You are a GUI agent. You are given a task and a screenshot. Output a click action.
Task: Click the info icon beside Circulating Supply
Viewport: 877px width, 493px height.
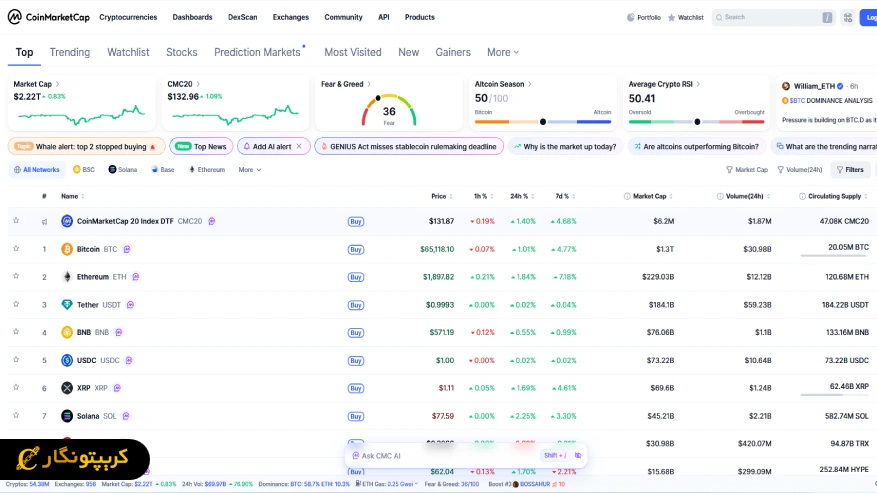click(x=802, y=196)
